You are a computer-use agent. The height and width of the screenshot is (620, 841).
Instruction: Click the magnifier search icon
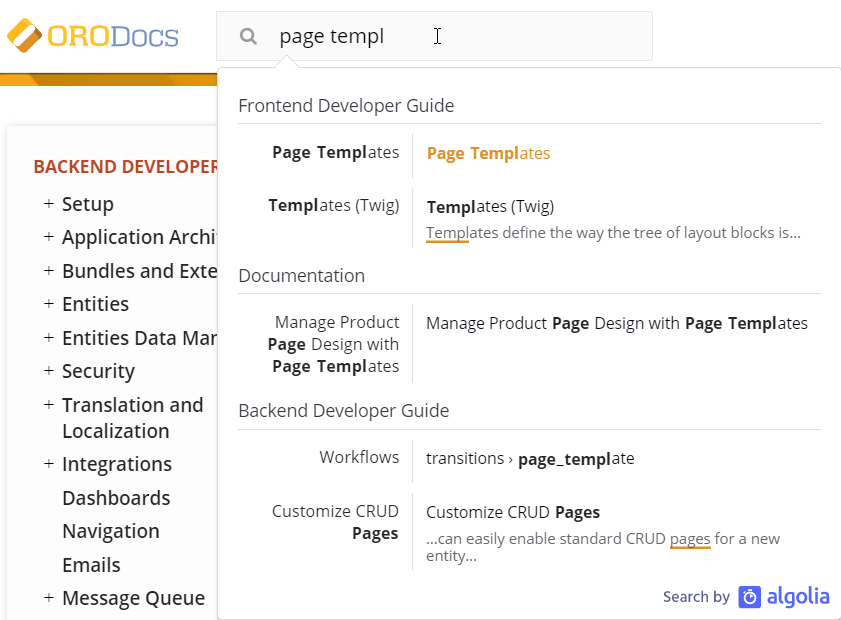tap(249, 37)
